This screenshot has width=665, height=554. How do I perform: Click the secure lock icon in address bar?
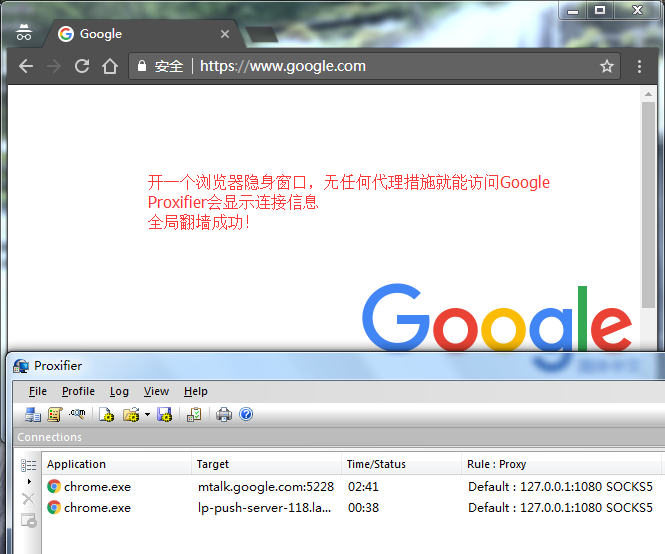pos(142,66)
